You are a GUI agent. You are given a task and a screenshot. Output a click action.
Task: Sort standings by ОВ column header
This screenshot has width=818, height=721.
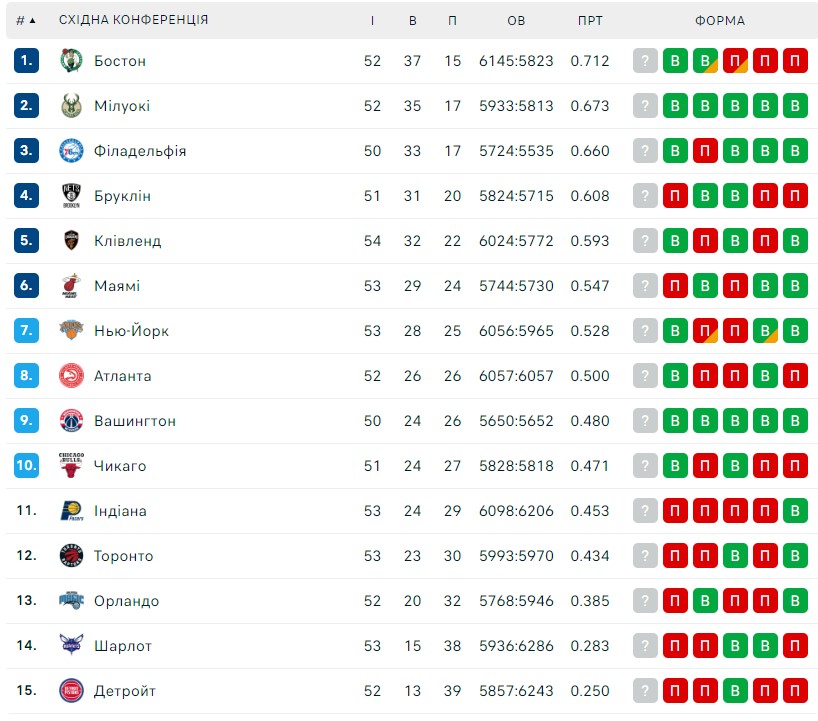coord(516,20)
